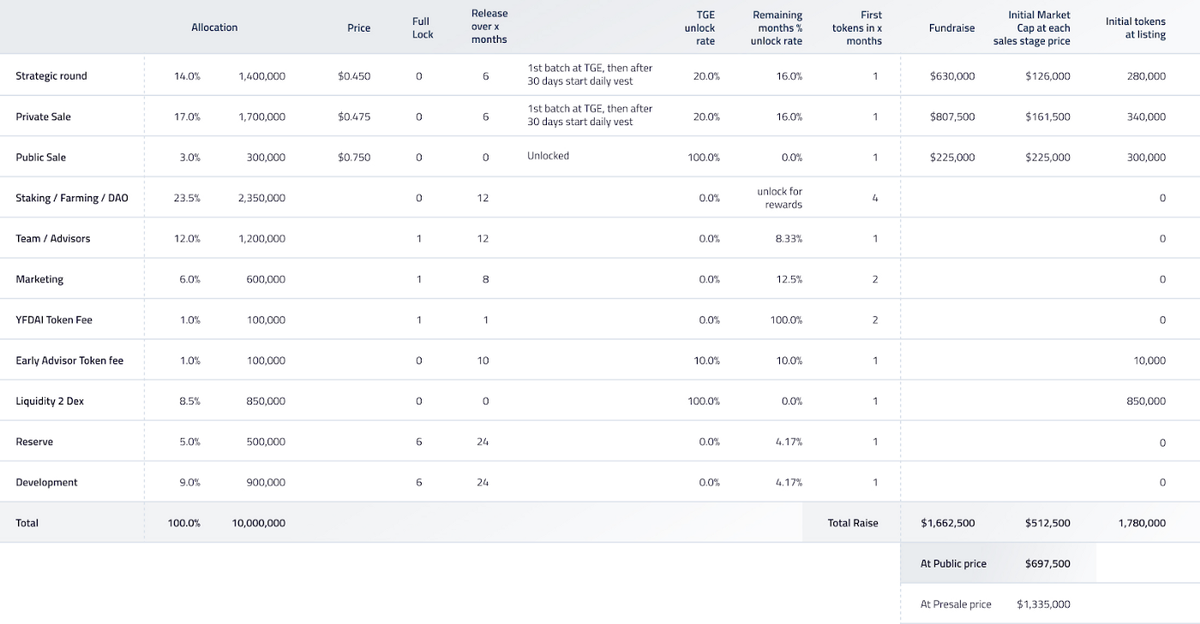Click the YFDAI Token Fee row label
This screenshot has height=624, width=1200.
[x=54, y=320]
